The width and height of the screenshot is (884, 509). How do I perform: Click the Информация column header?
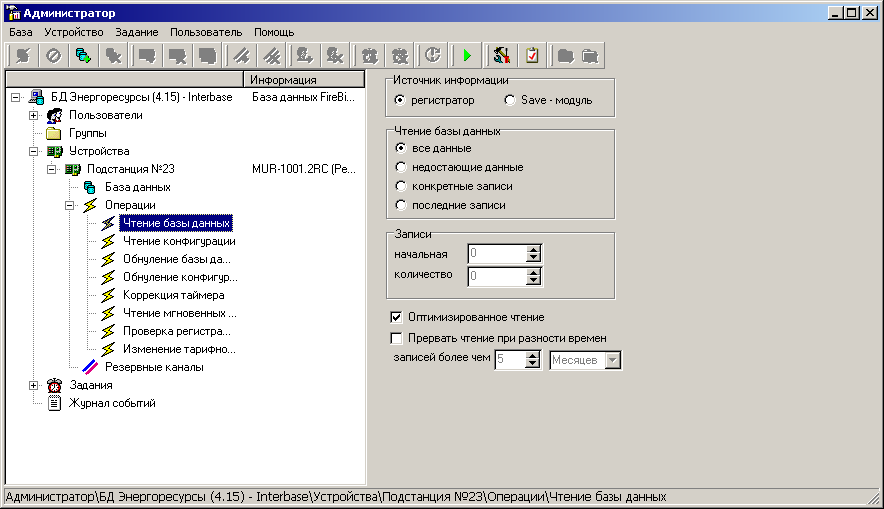coord(304,79)
